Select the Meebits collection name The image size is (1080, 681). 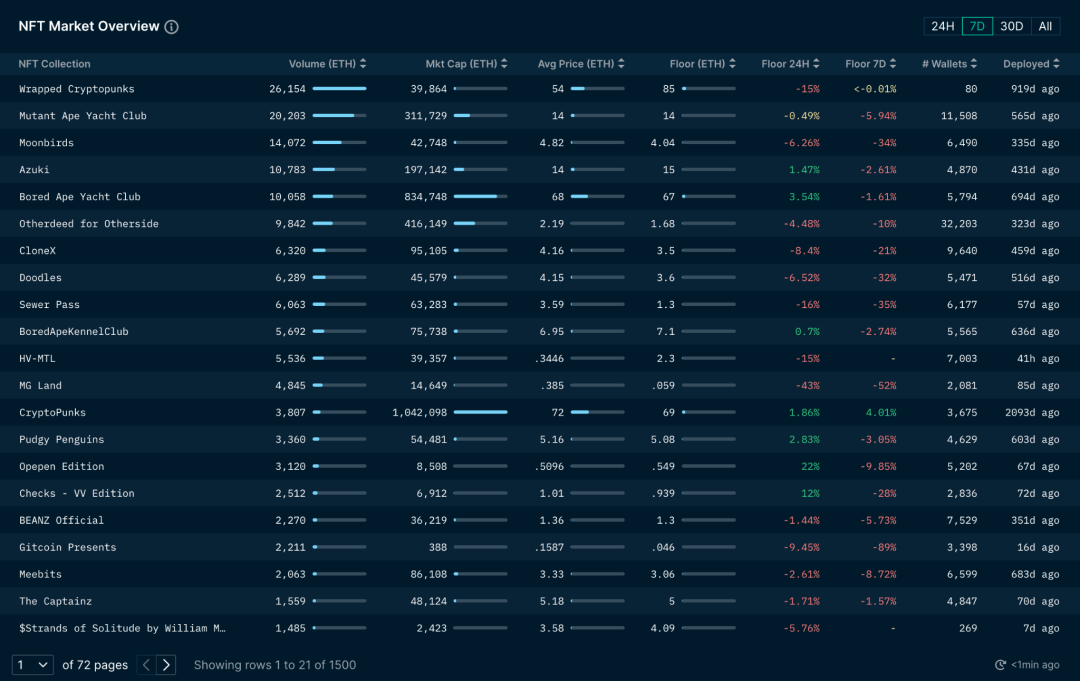click(40, 574)
